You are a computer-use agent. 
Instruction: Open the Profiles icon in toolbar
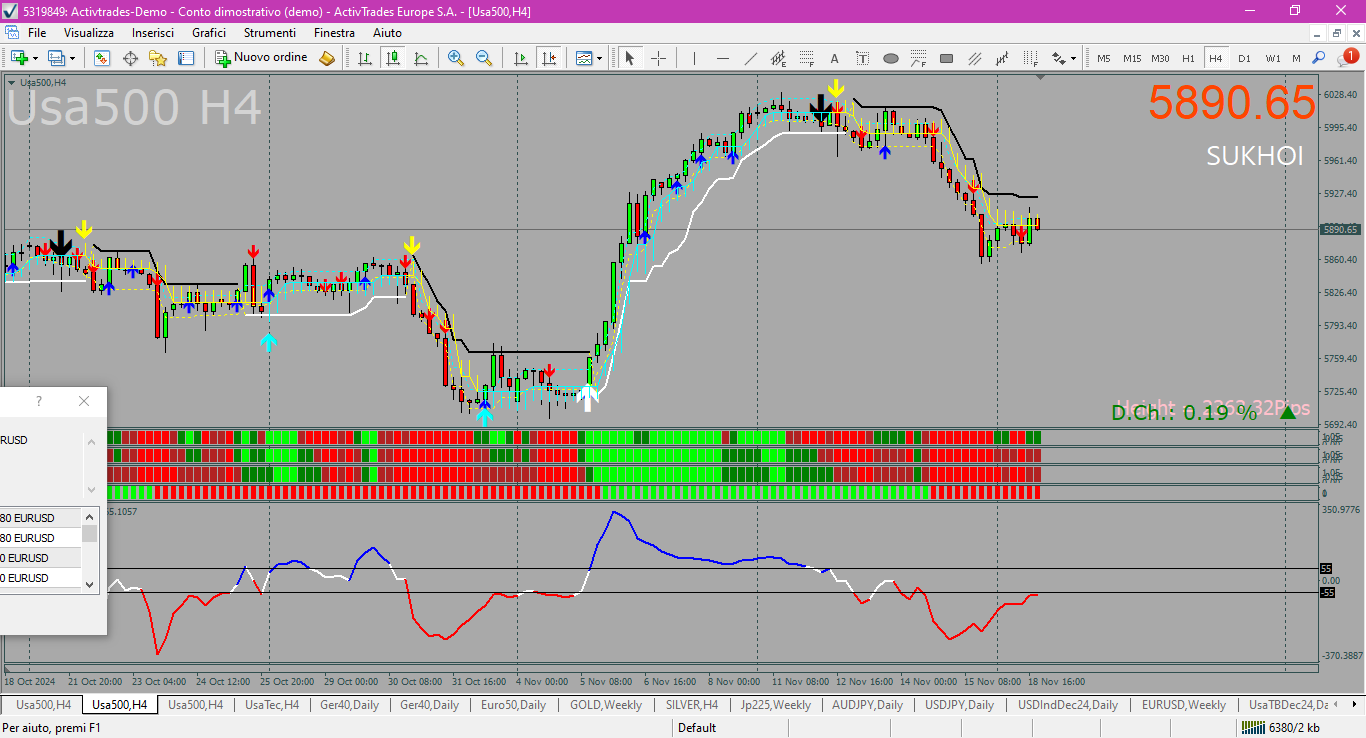(56, 58)
